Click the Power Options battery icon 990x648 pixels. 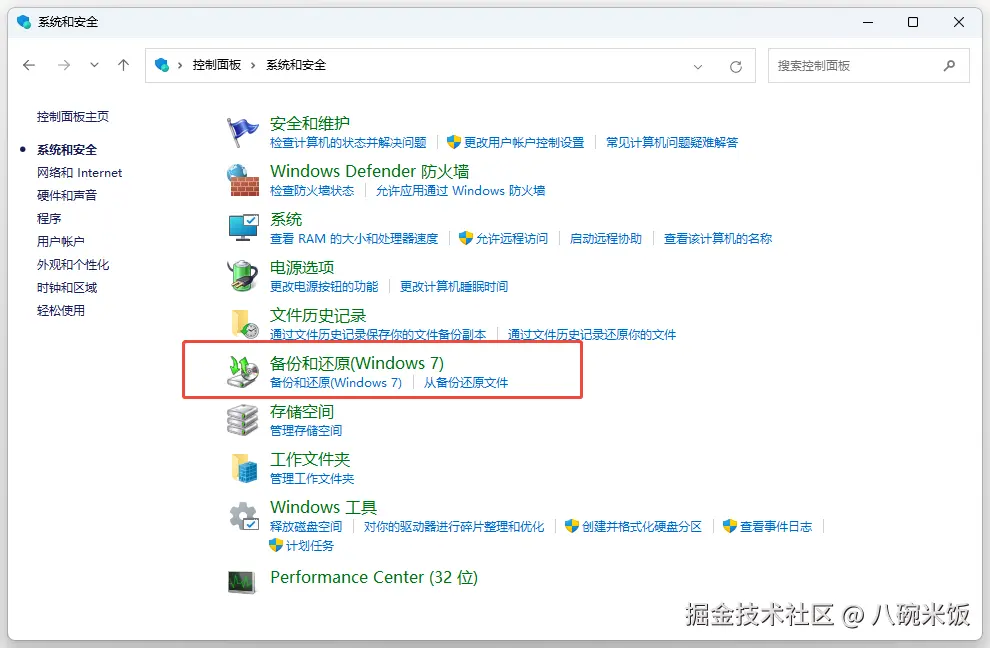coord(243,276)
